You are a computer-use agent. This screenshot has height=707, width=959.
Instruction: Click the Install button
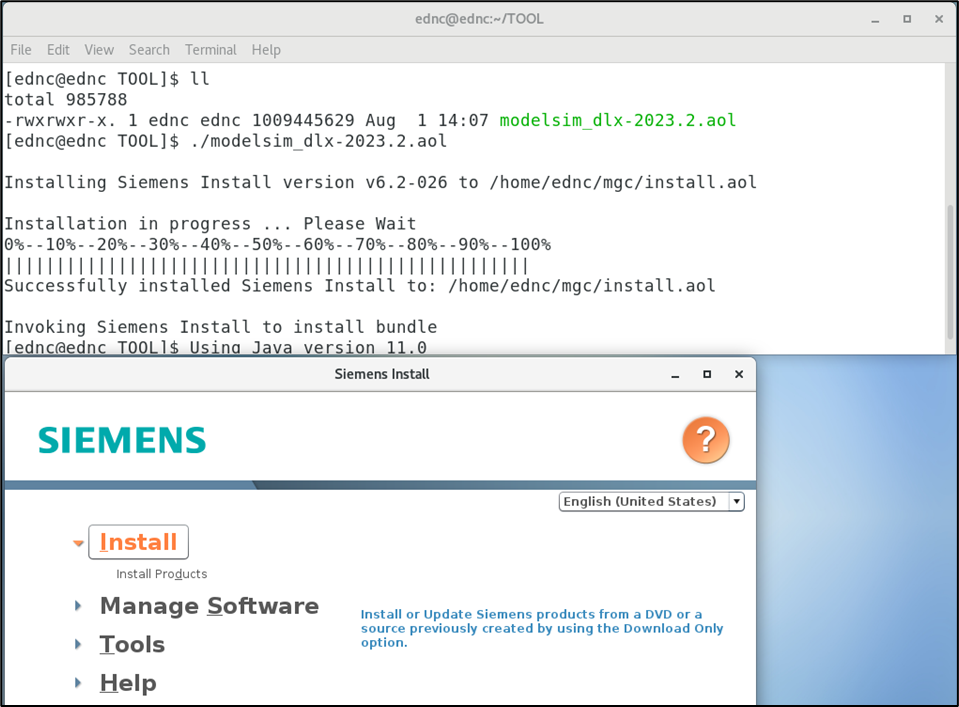(138, 542)
